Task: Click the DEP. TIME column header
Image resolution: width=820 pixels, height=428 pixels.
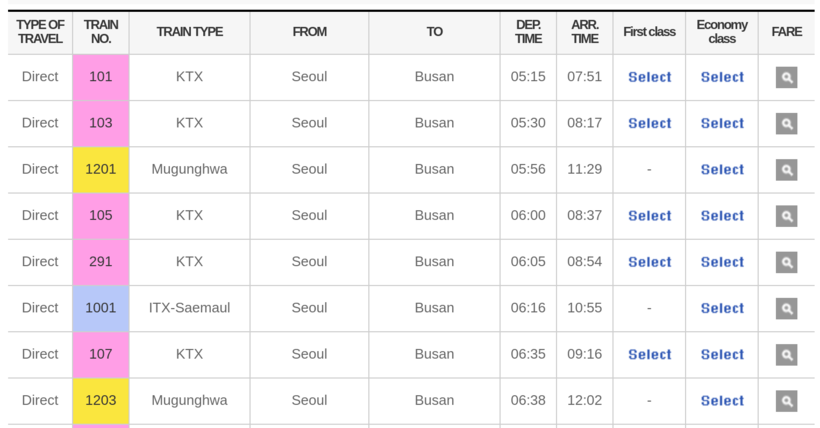Action: (528, 32)
